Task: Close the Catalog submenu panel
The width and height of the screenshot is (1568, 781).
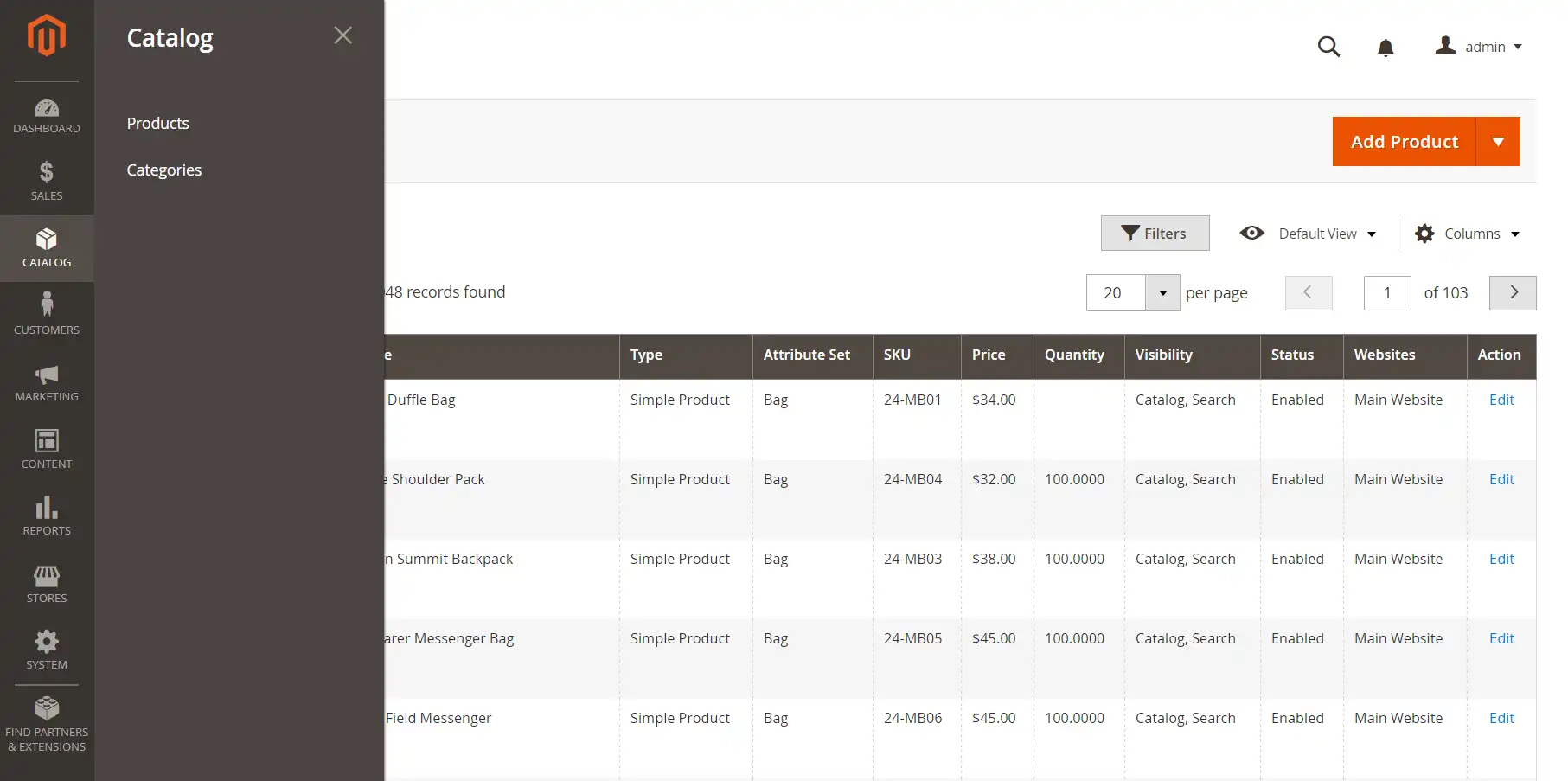Action: (x=342, y=35)
